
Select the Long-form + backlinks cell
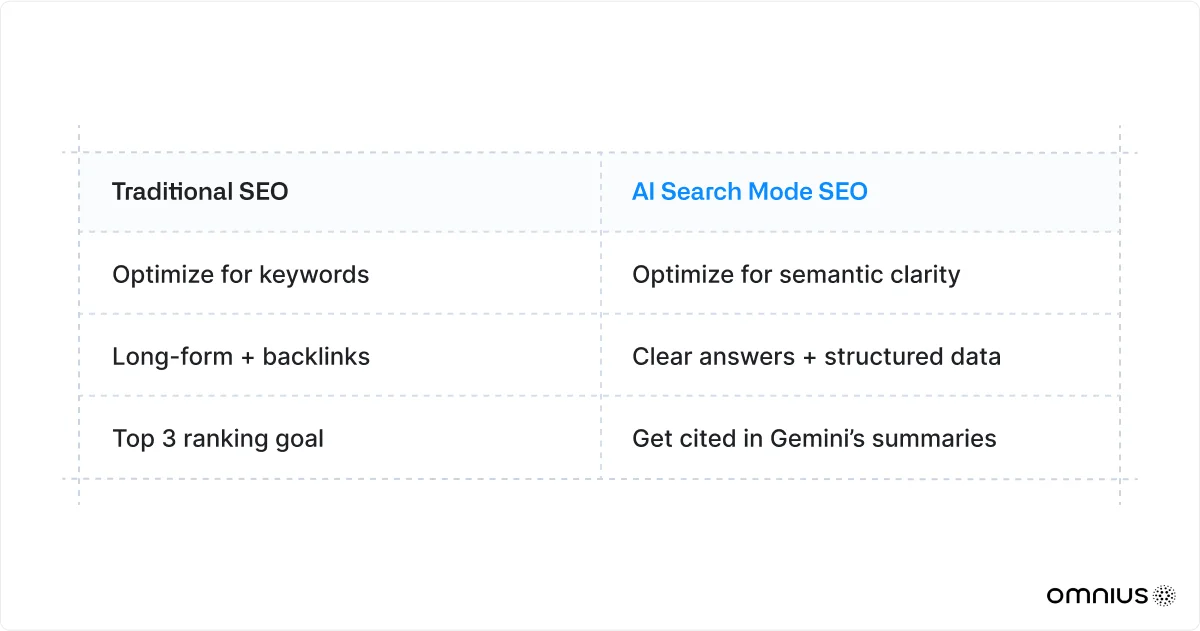pyautogui.click(x=240, y=356)
